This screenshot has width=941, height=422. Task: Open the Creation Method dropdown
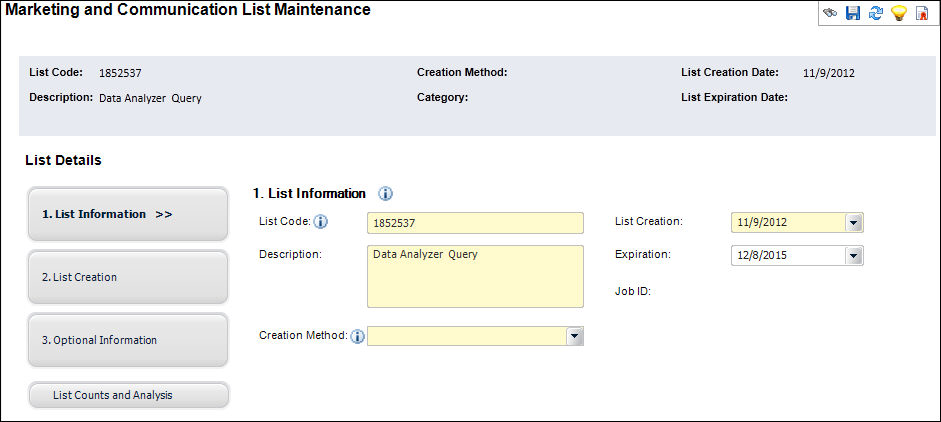click(574, 337)
